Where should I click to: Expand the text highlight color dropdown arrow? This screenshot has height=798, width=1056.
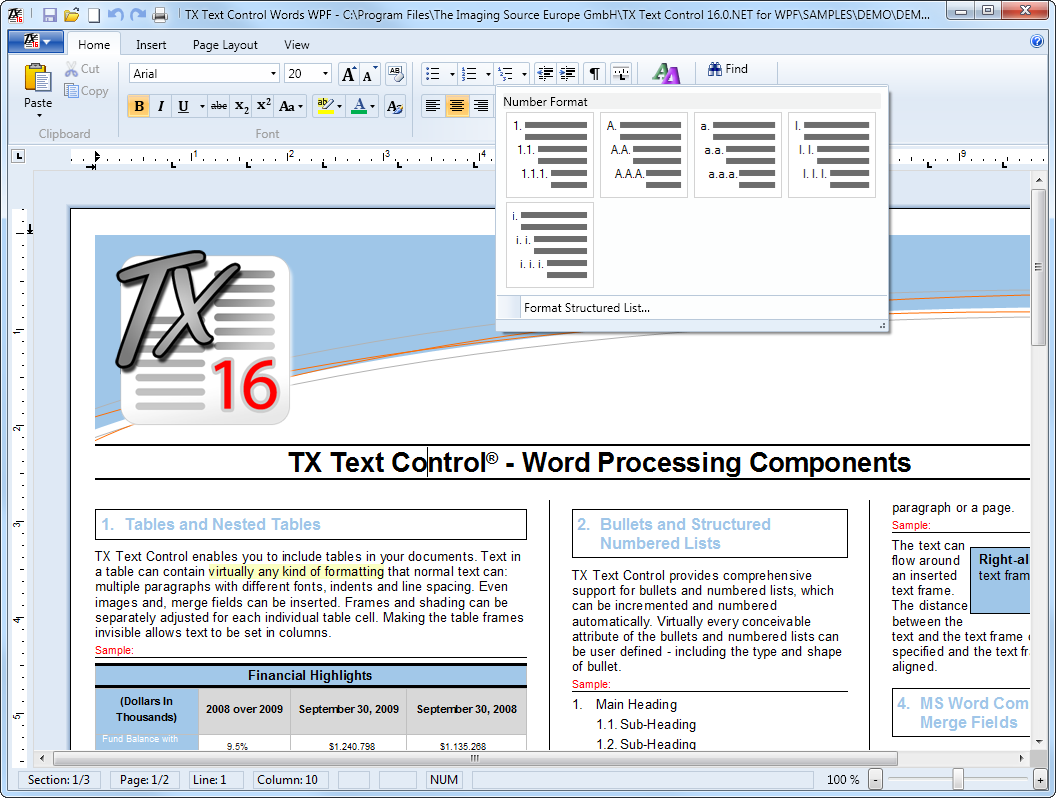(339, 106)
